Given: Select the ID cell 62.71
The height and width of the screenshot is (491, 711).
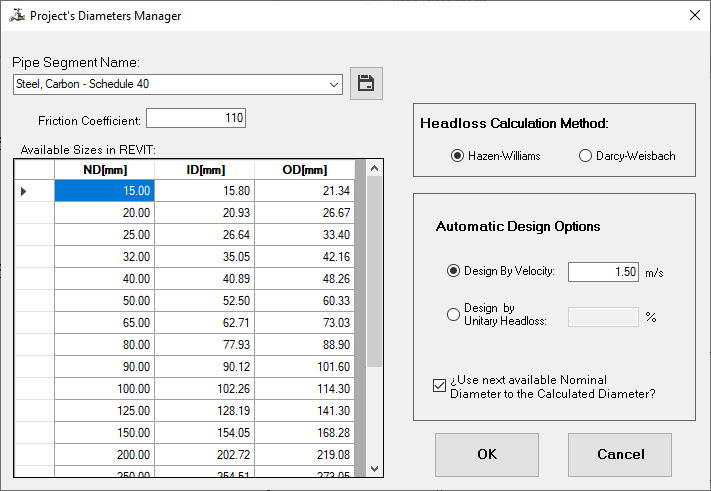Looking at the screenshot, I should coord(205,323).
